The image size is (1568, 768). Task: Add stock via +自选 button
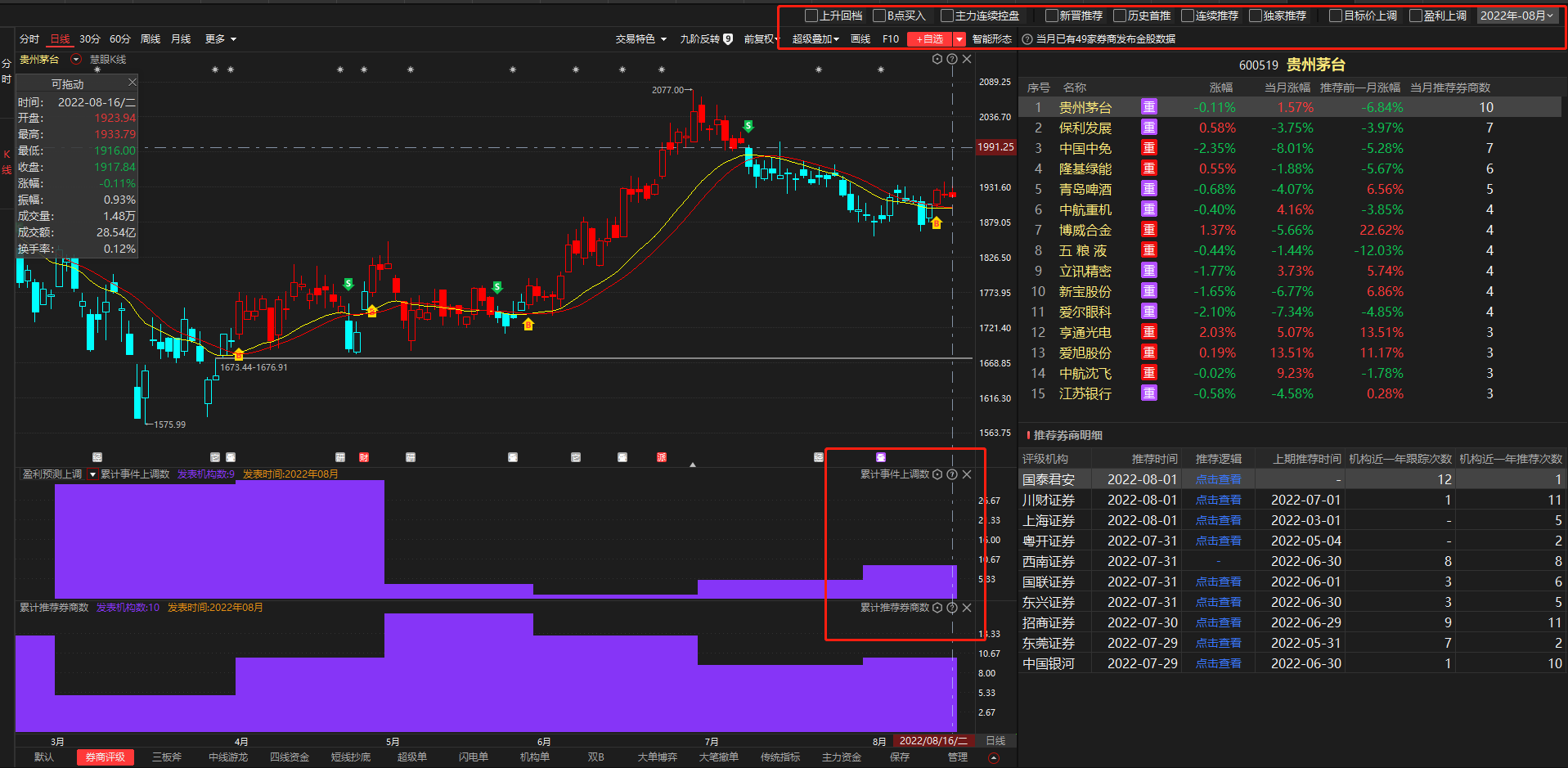930,39
